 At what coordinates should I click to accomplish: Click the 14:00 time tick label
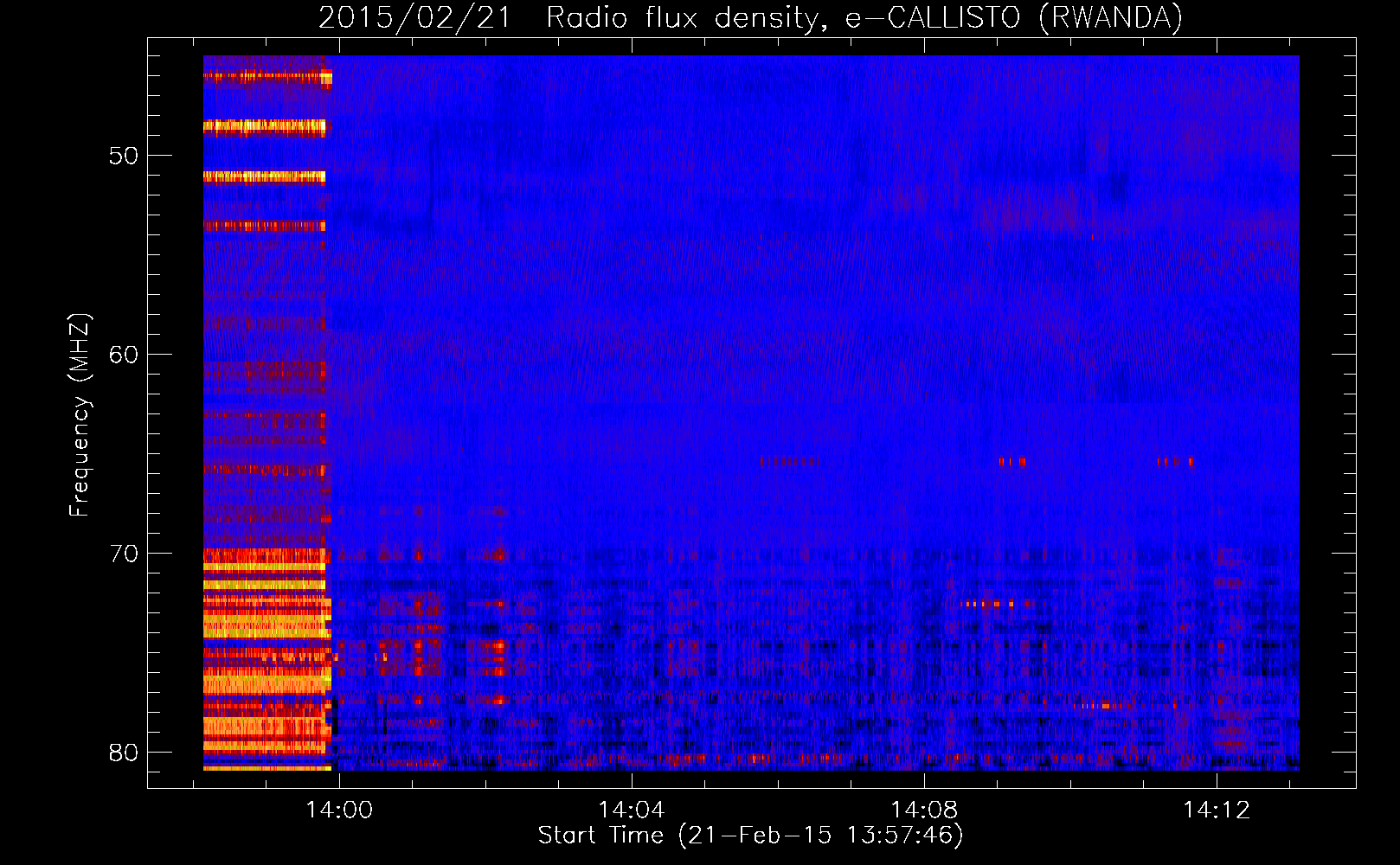click(339, 810)
